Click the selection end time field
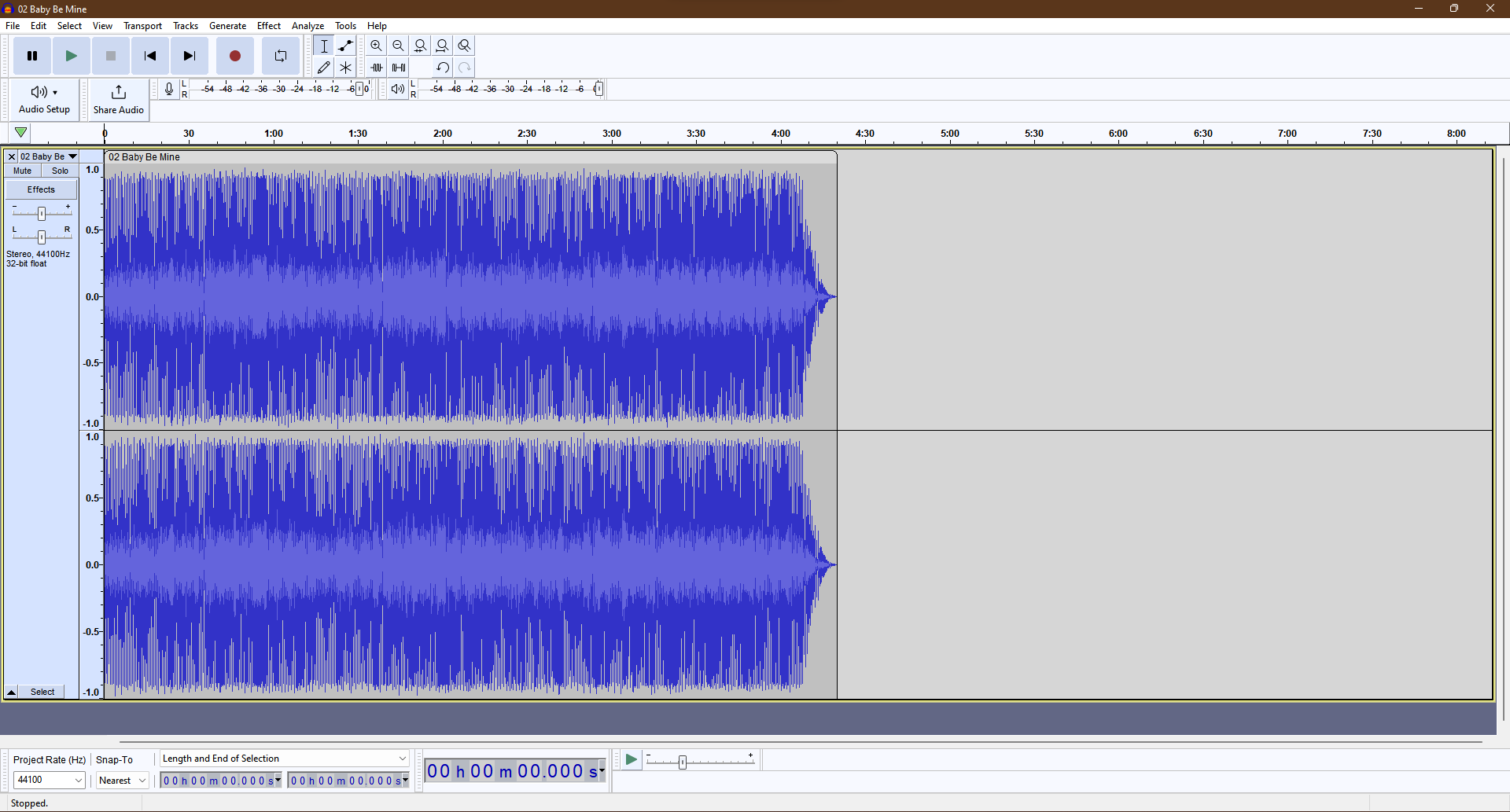The width and height of the screenshot is (1510, 812). 348,781
